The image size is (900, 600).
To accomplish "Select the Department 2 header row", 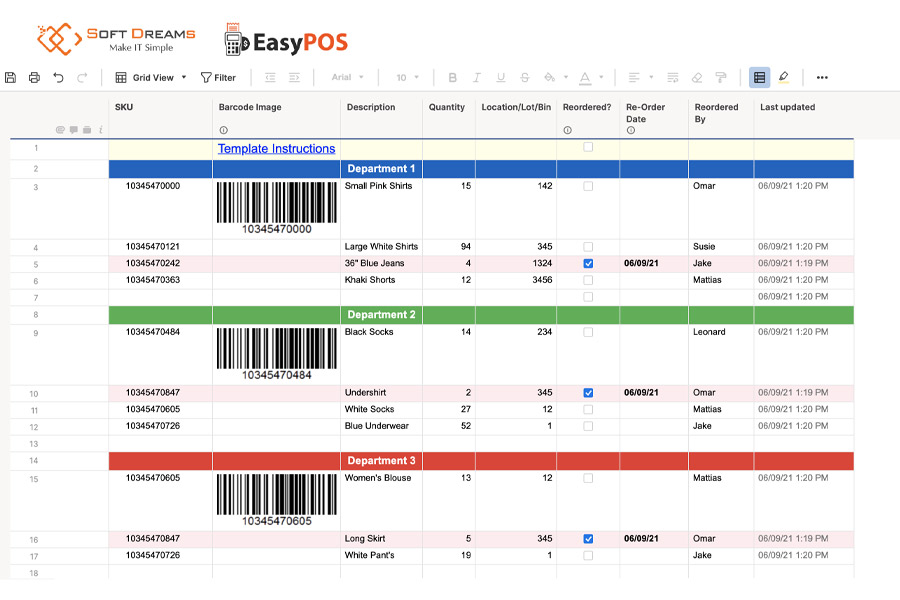I will tap(382, 314).
